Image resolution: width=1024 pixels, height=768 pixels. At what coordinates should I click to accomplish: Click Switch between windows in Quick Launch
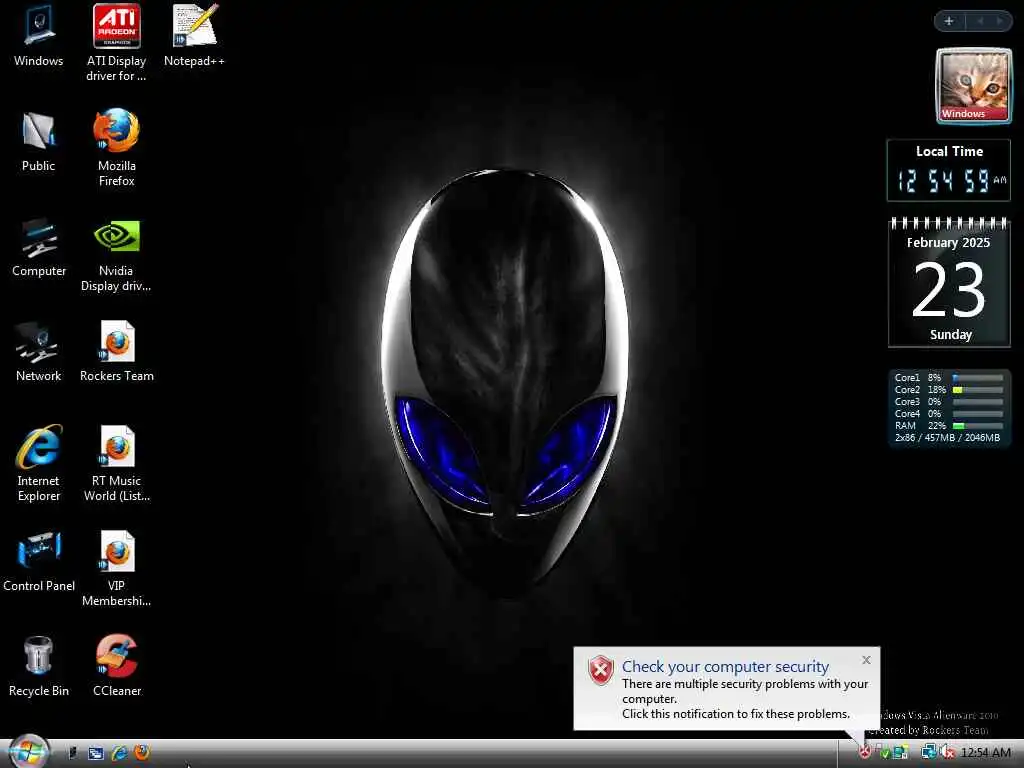coord(96,753)
